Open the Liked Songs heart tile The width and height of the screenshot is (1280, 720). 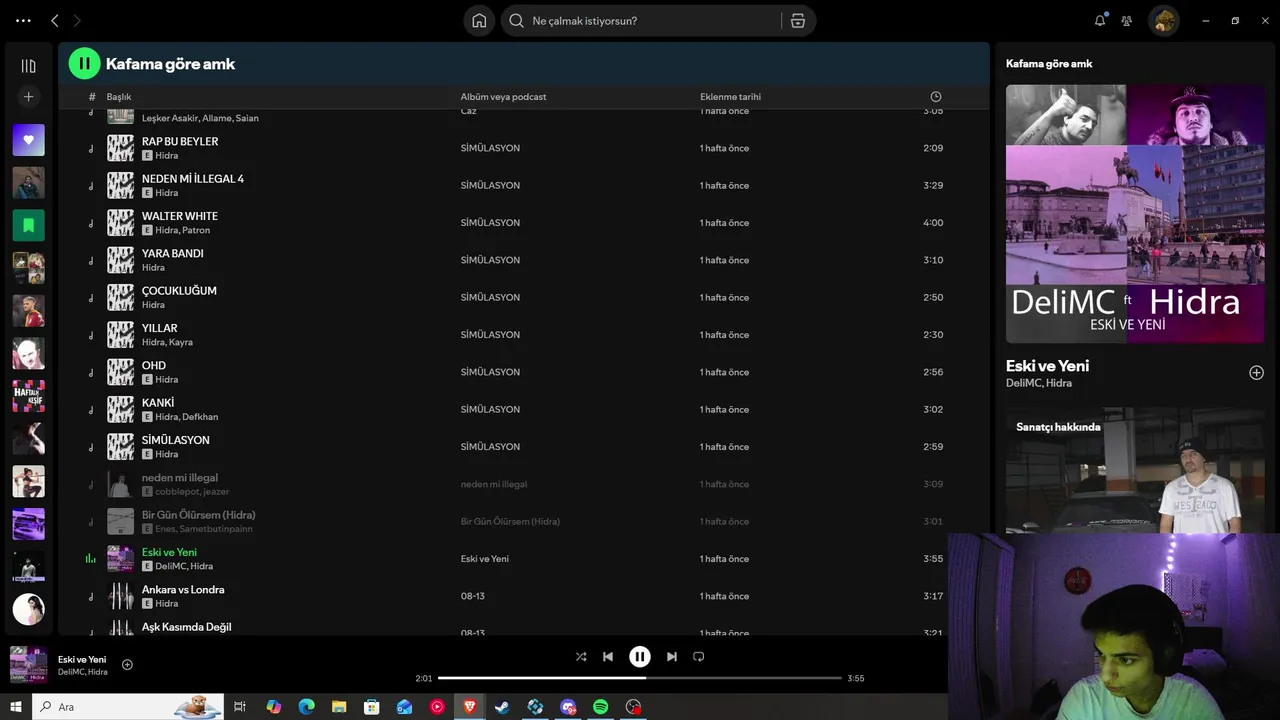[x=28, y=140]
